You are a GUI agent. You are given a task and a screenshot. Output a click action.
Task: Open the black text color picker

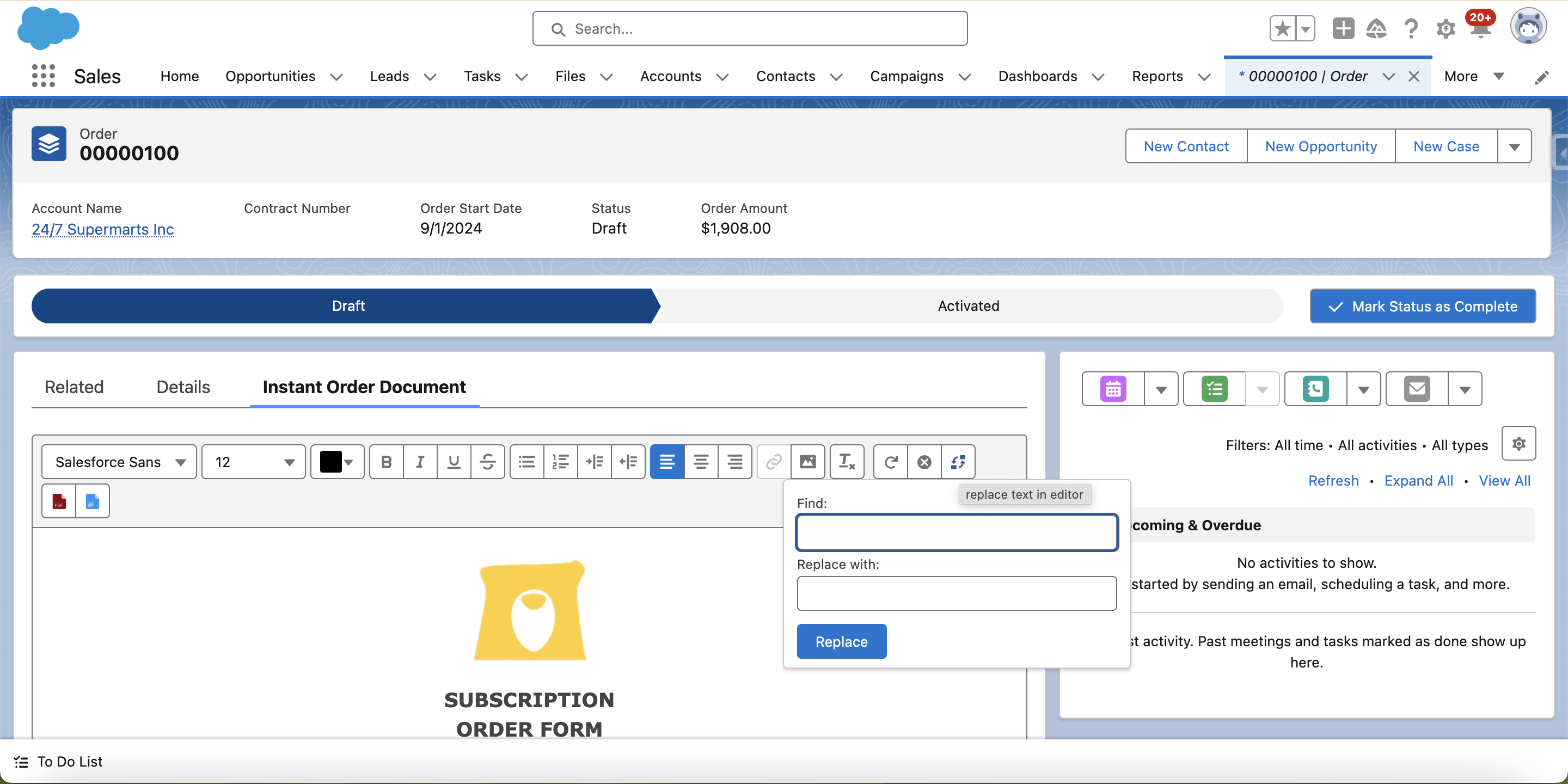[337, 462]
